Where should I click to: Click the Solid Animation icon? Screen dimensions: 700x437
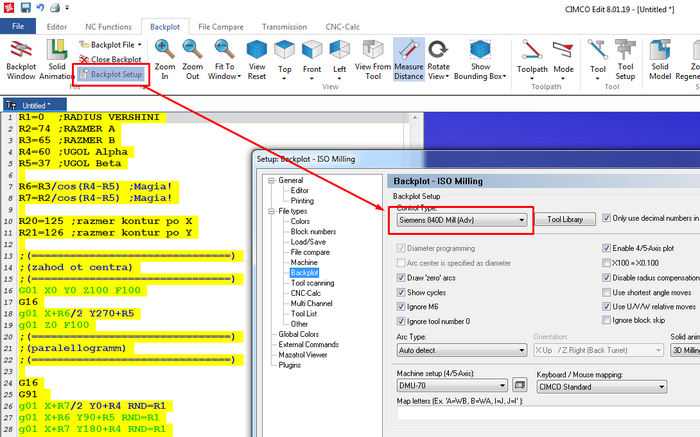point(59,58)
